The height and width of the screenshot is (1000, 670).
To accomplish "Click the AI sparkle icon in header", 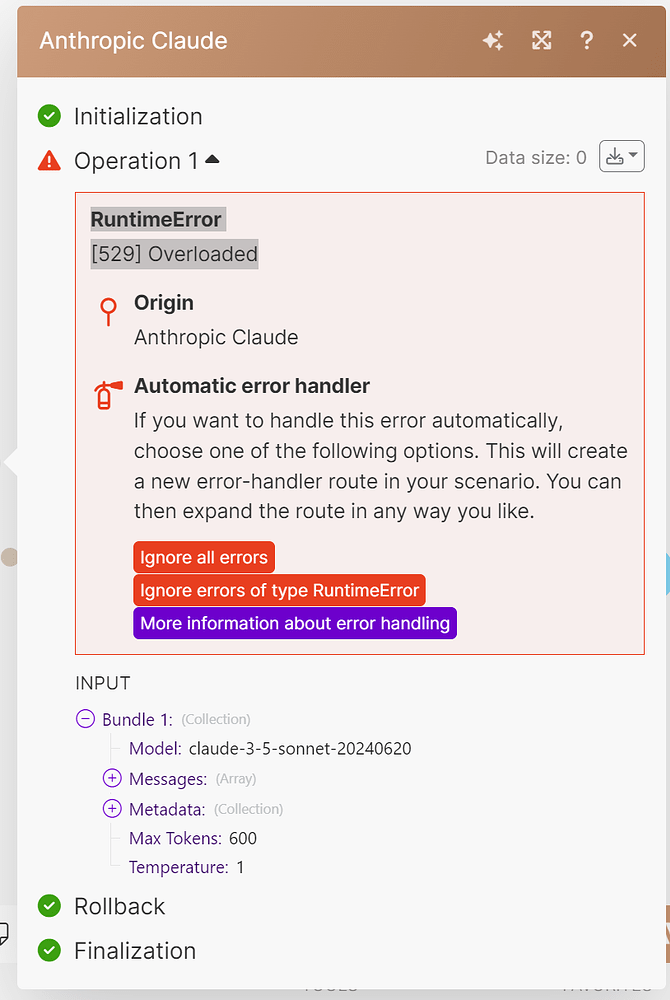I will point(493,41).
